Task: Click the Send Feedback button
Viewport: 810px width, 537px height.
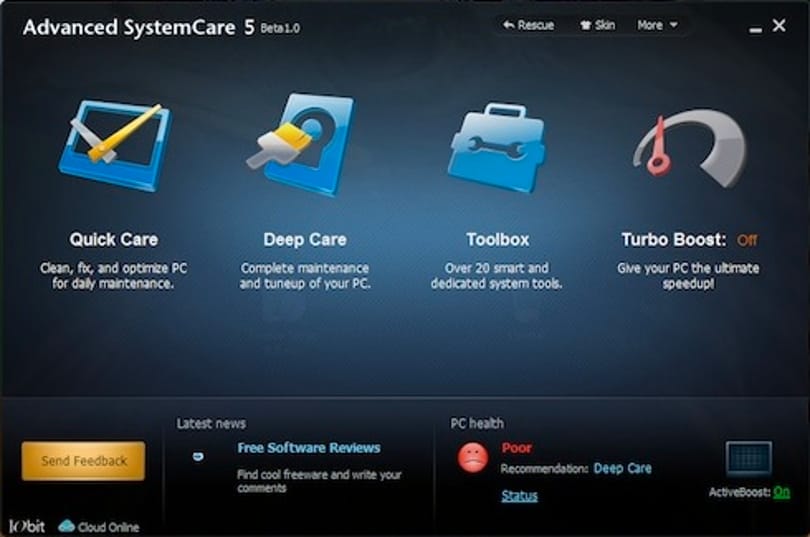Action: pos(83,461)
